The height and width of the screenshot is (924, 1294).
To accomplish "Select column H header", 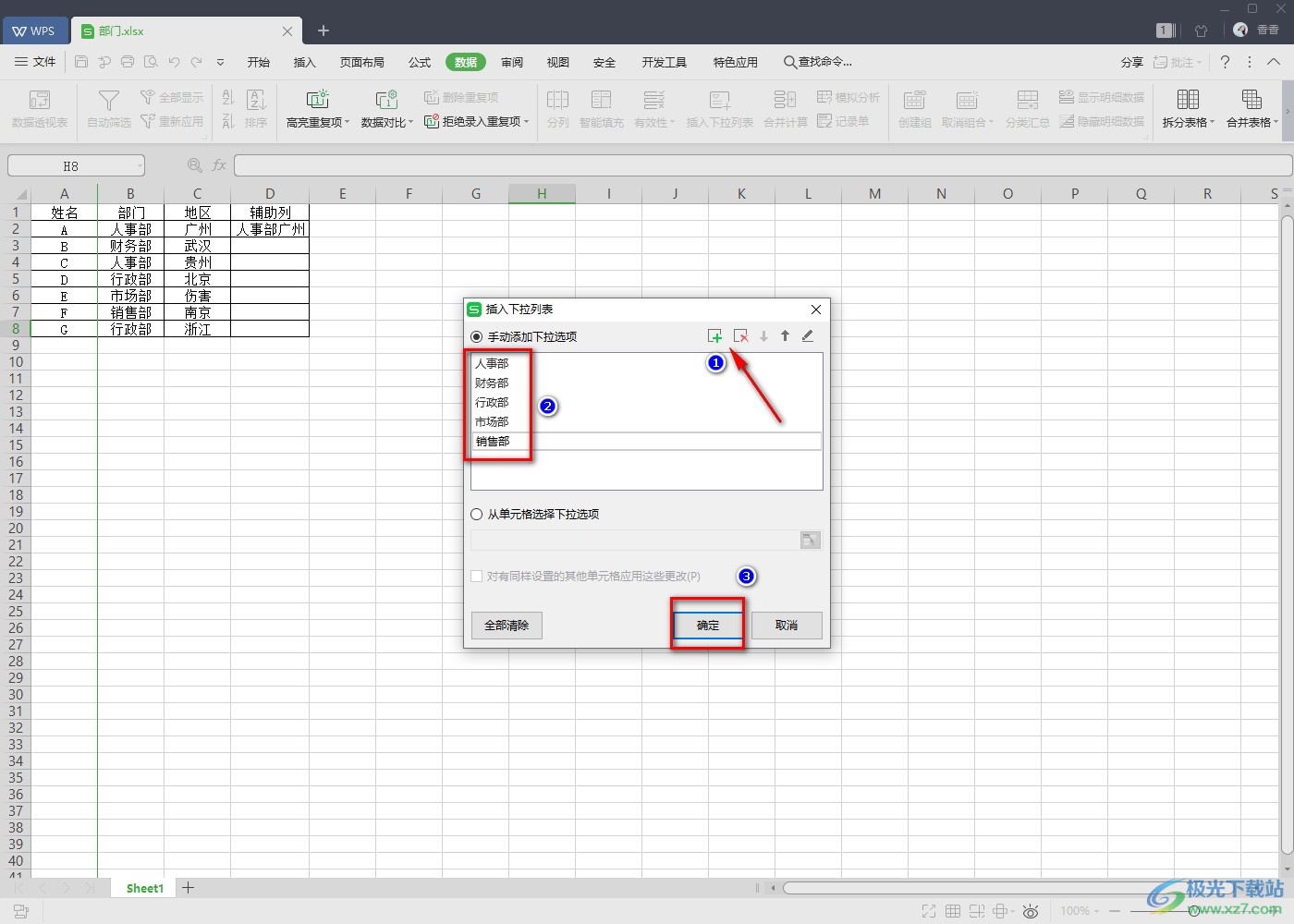I will click(542, 194).
